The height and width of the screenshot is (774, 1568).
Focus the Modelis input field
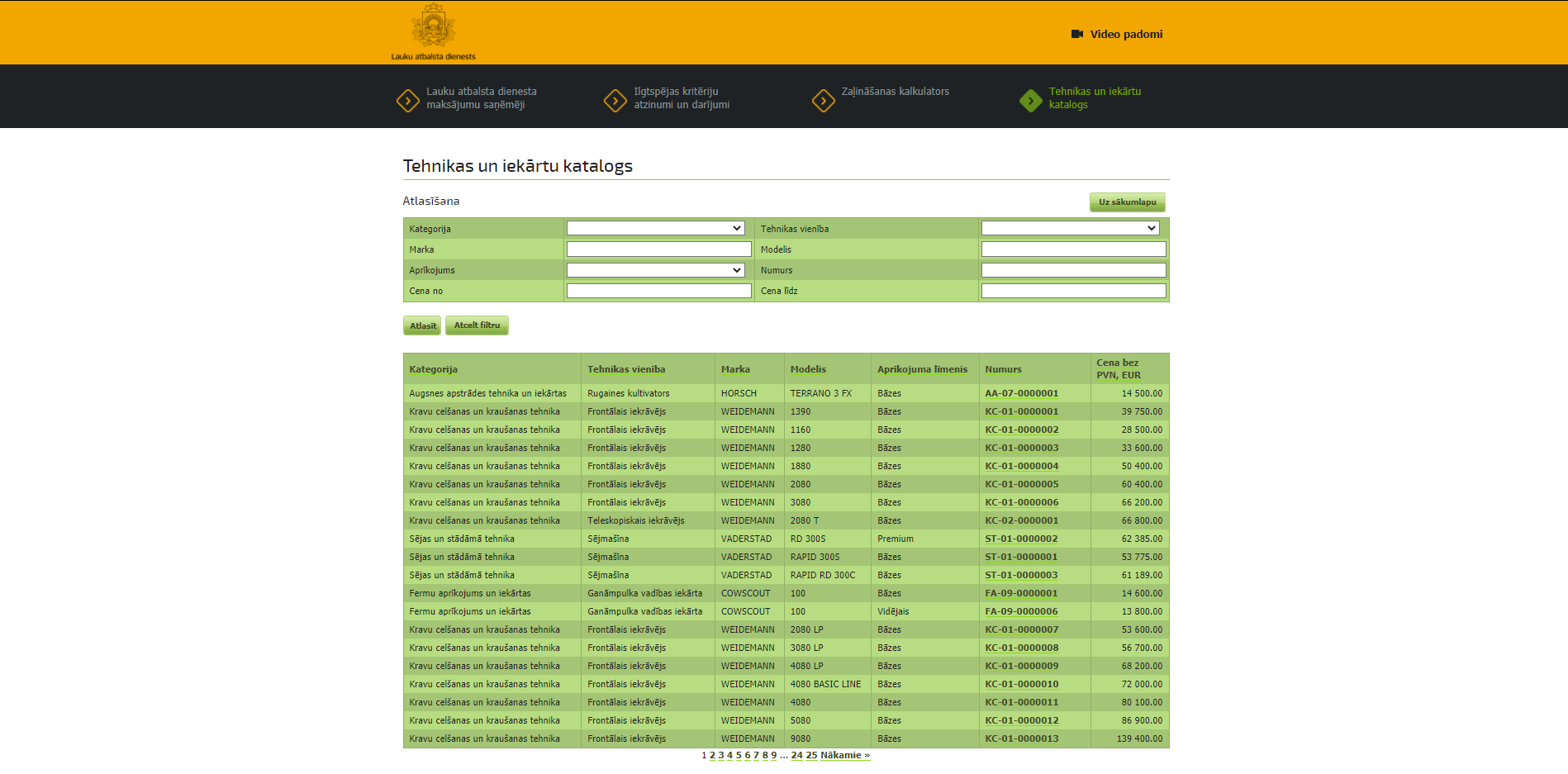pos(1074,249)
